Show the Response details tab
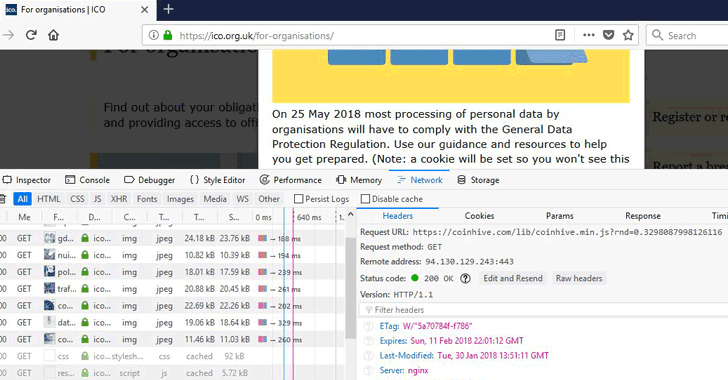The image size is (728, 380). coord(643,216)
